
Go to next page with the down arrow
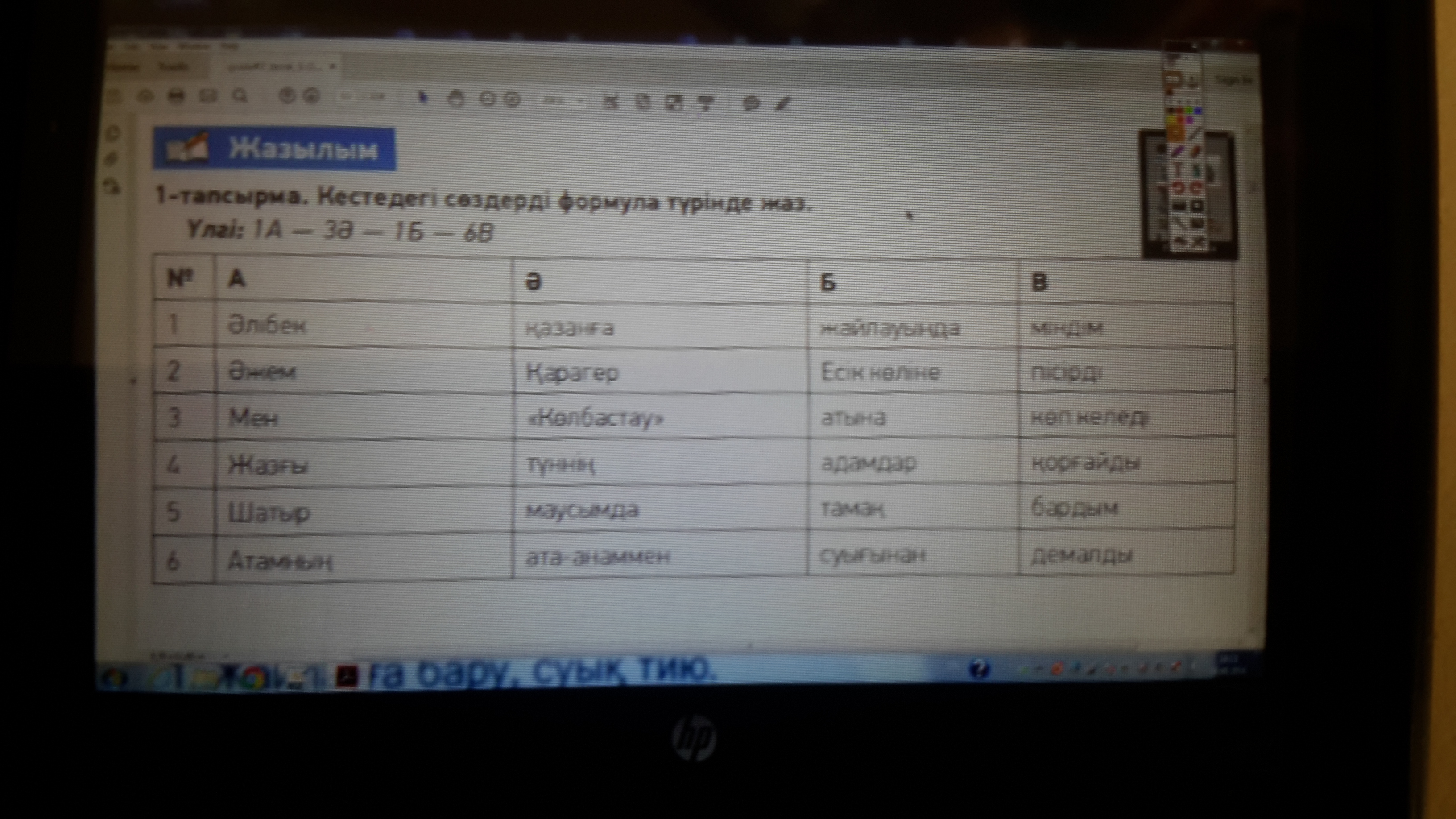[310, 97]
